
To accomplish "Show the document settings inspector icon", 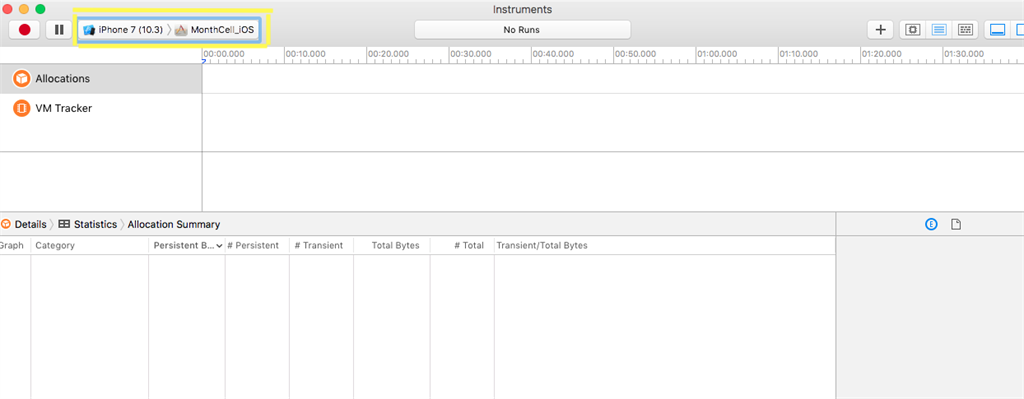I will point(956,225).
